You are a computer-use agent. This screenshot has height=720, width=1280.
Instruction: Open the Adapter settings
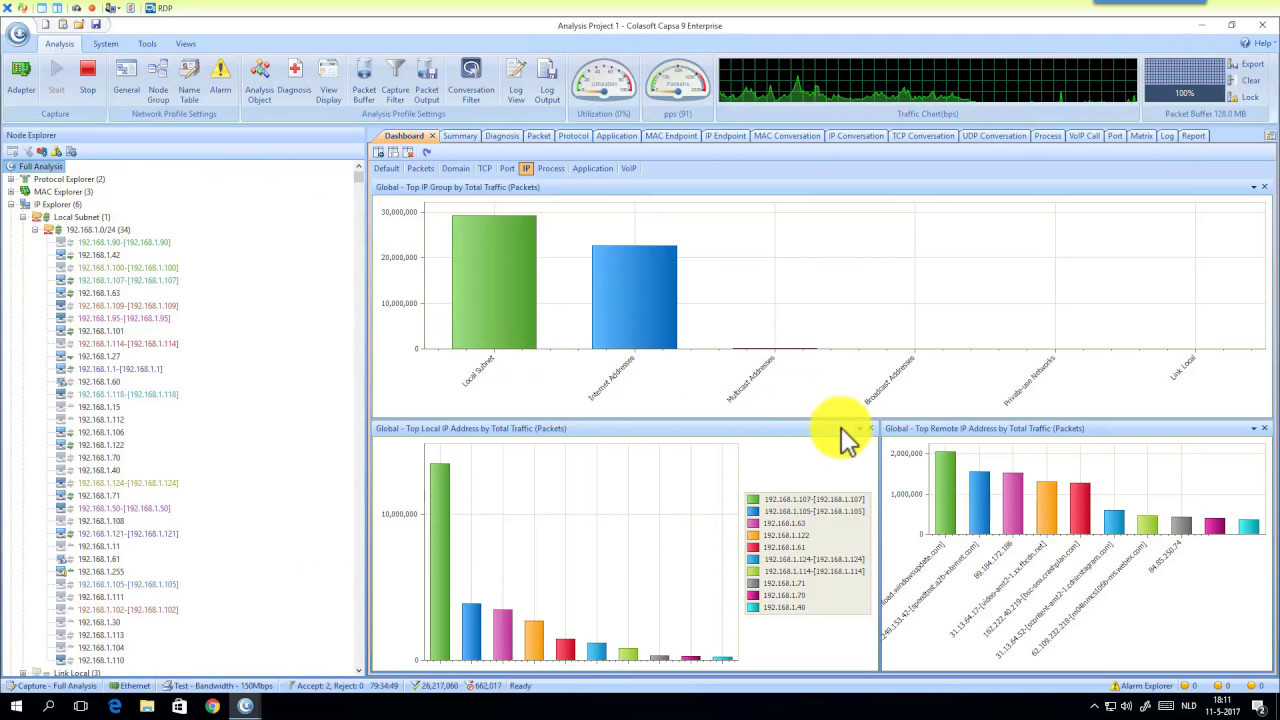[21, 78]
